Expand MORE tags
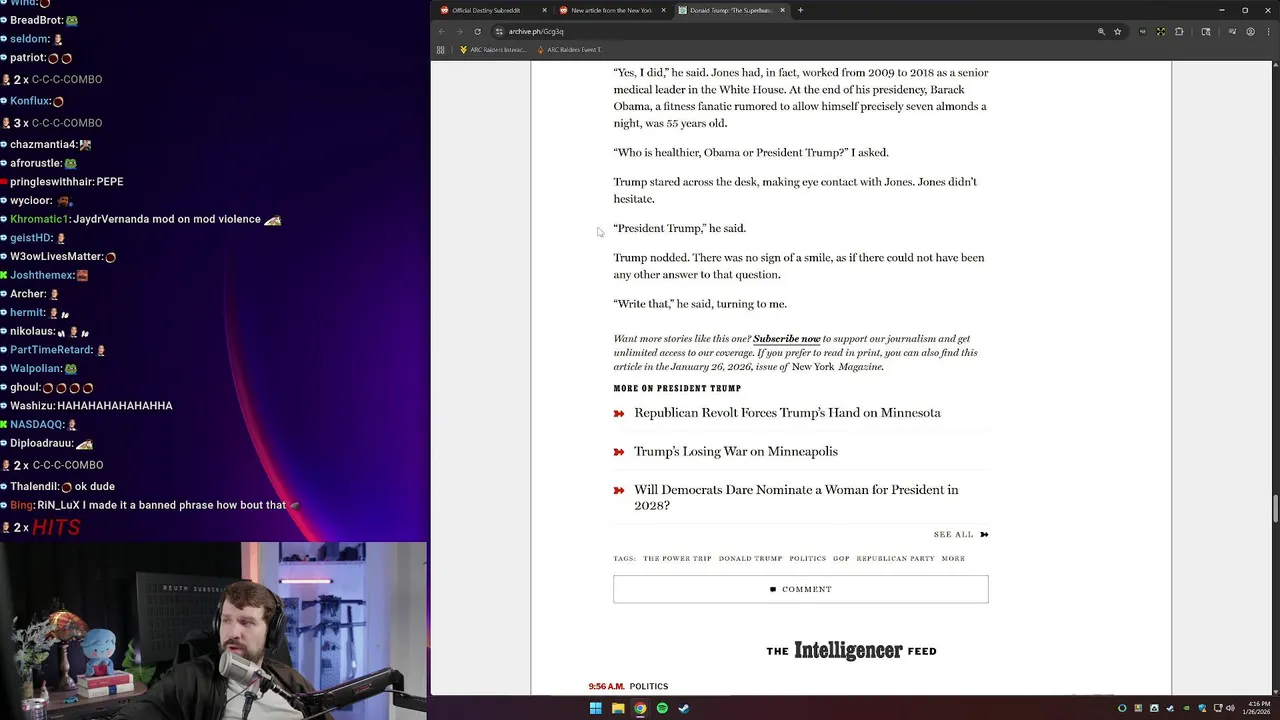The width and height of the screenshot is (1280, 720). point(953,559)
